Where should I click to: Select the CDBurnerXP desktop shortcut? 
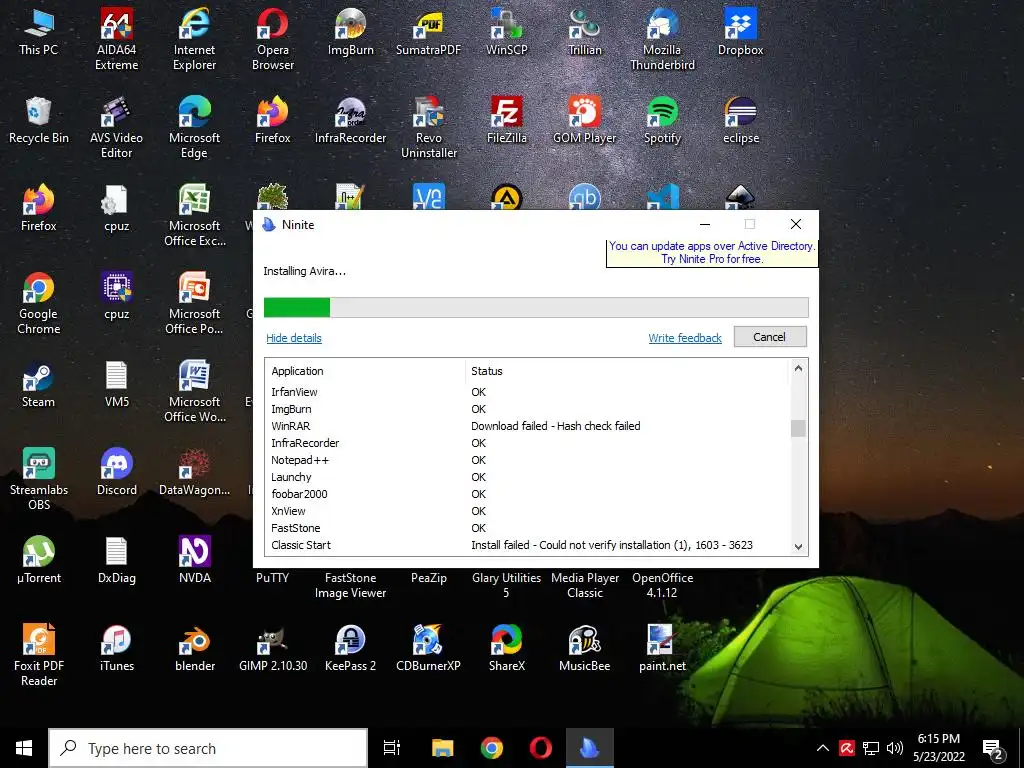(x=428, y=648)
